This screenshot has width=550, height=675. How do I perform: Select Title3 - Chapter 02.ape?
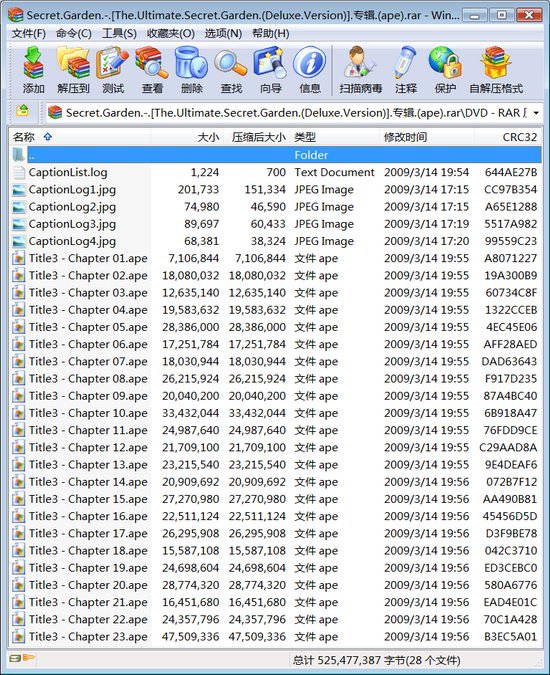tap(88, 276)
